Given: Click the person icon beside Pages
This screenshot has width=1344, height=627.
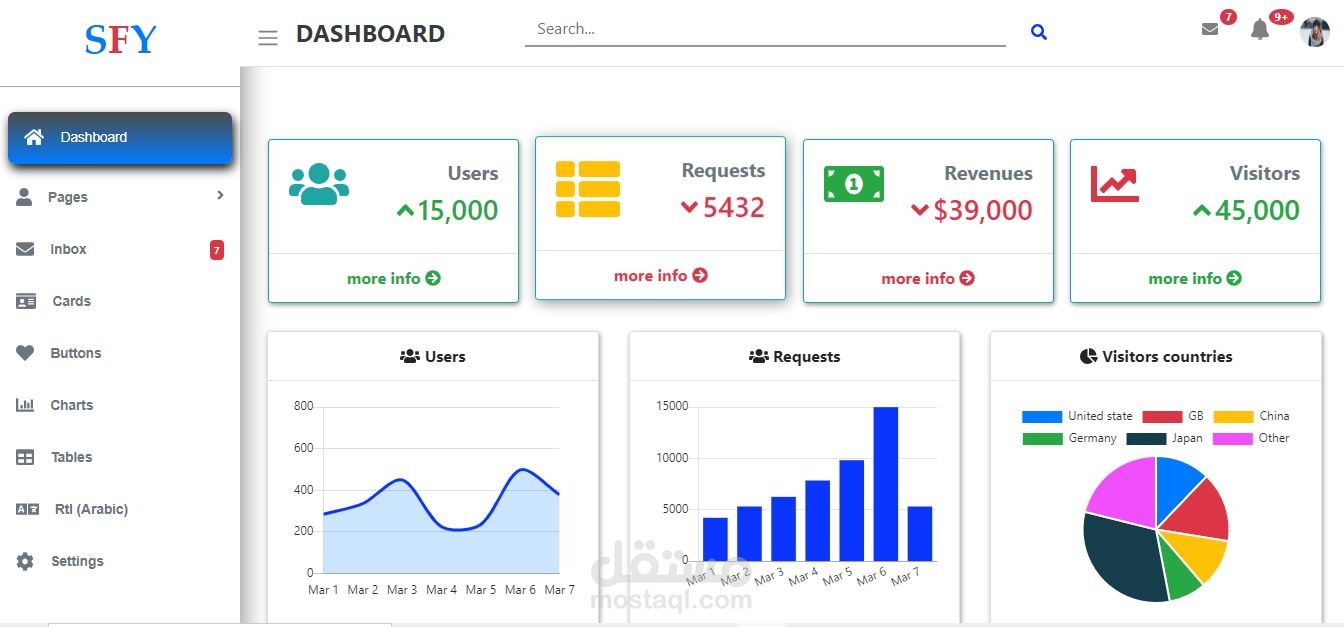Looking at the screenshot, I should point(25,197).
